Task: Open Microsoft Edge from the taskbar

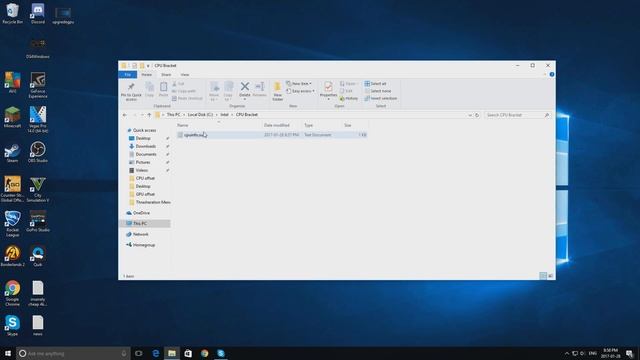Action: pyautogui.click(x=156, y=353)
